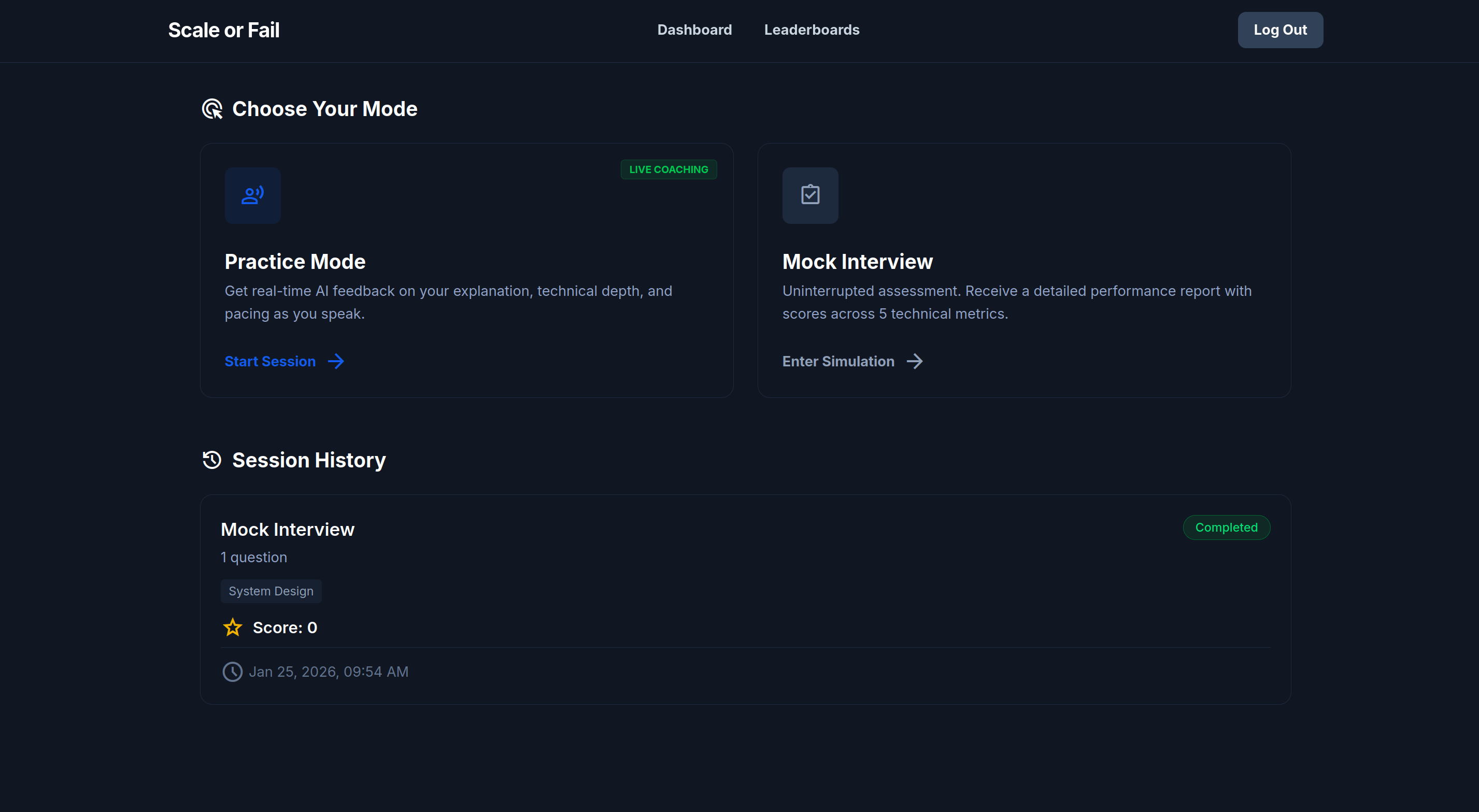Screen dimensions: 1479x812
Task: Click the Start Session link
Action: 270,361
